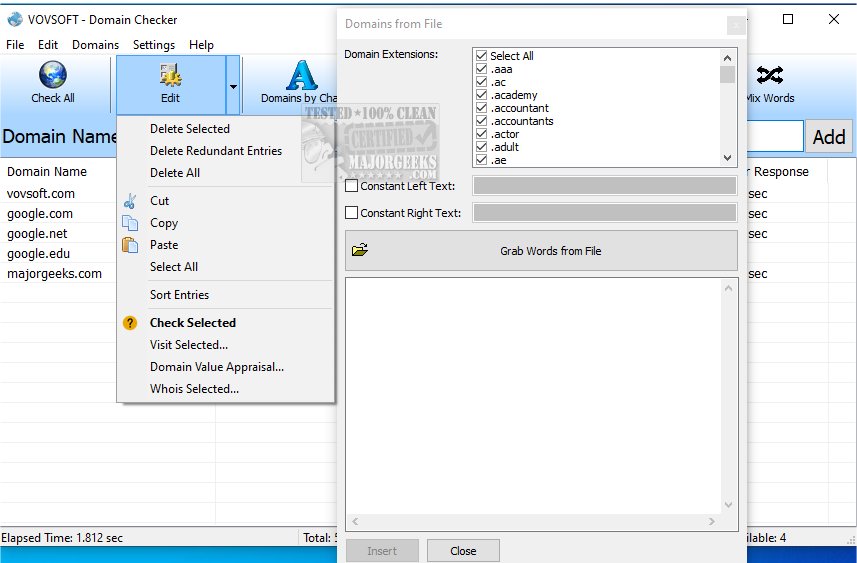Open the Help menu
857x563 pixels.
click(x=201, y=45)
